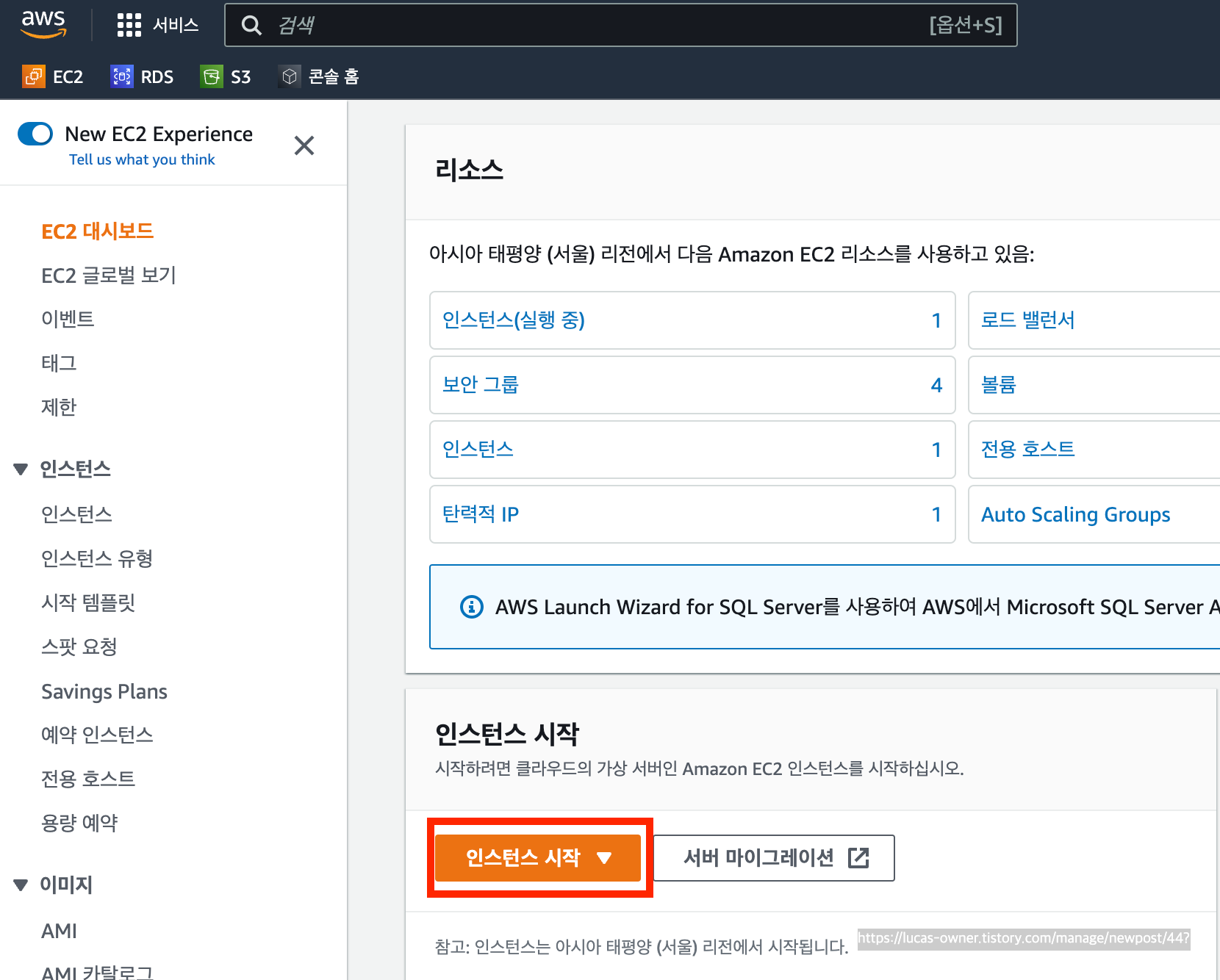Click external link icon on 서버 마이그레이션
The image size is (1220, 980).
[858, 857]
